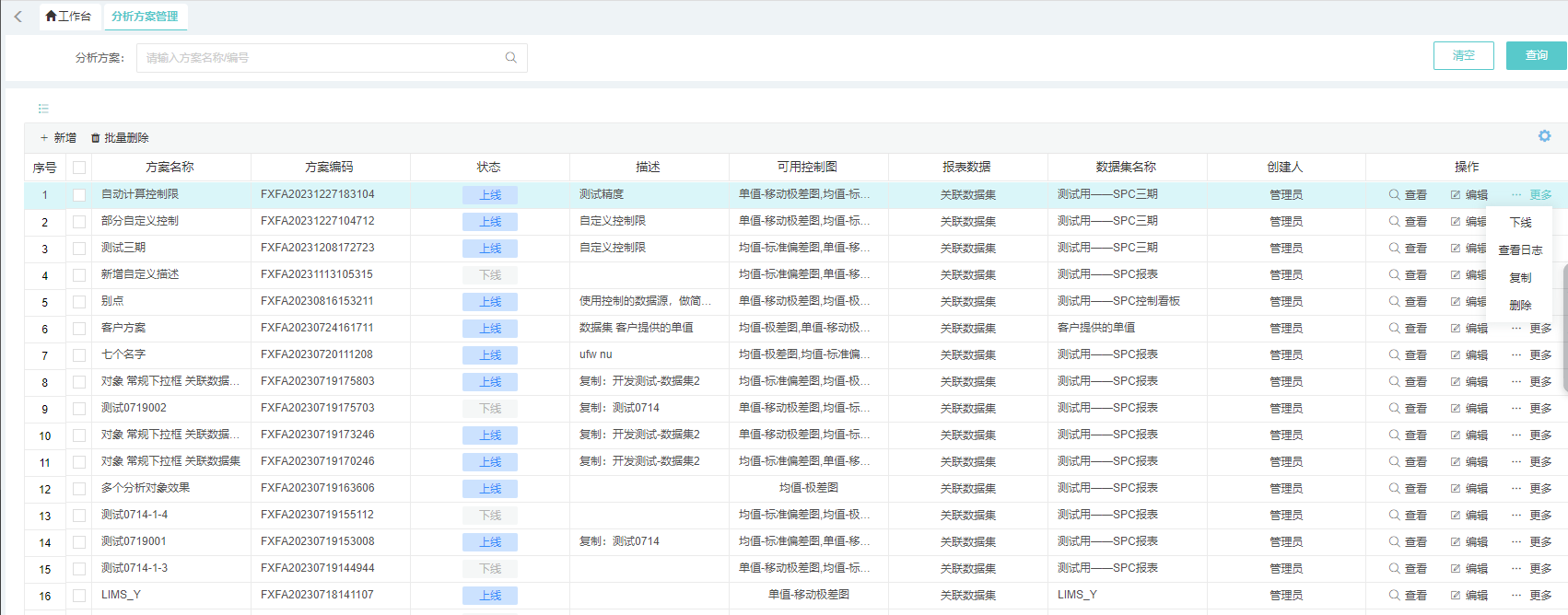Expand 更多 for row 测试0714-1-4
Screen dimensions: 1568x615
pyautogui.click(x=1531, y=516)
